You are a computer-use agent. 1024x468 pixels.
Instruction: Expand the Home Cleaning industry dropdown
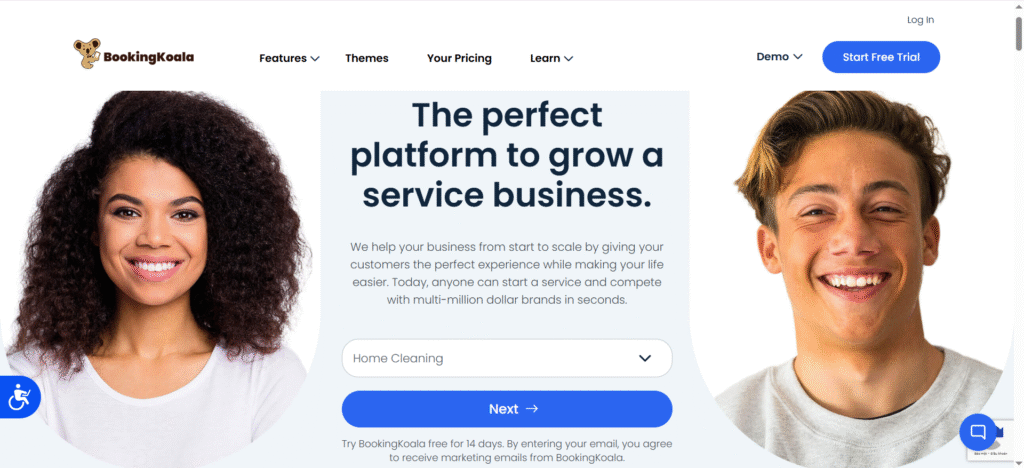[507, 358]
